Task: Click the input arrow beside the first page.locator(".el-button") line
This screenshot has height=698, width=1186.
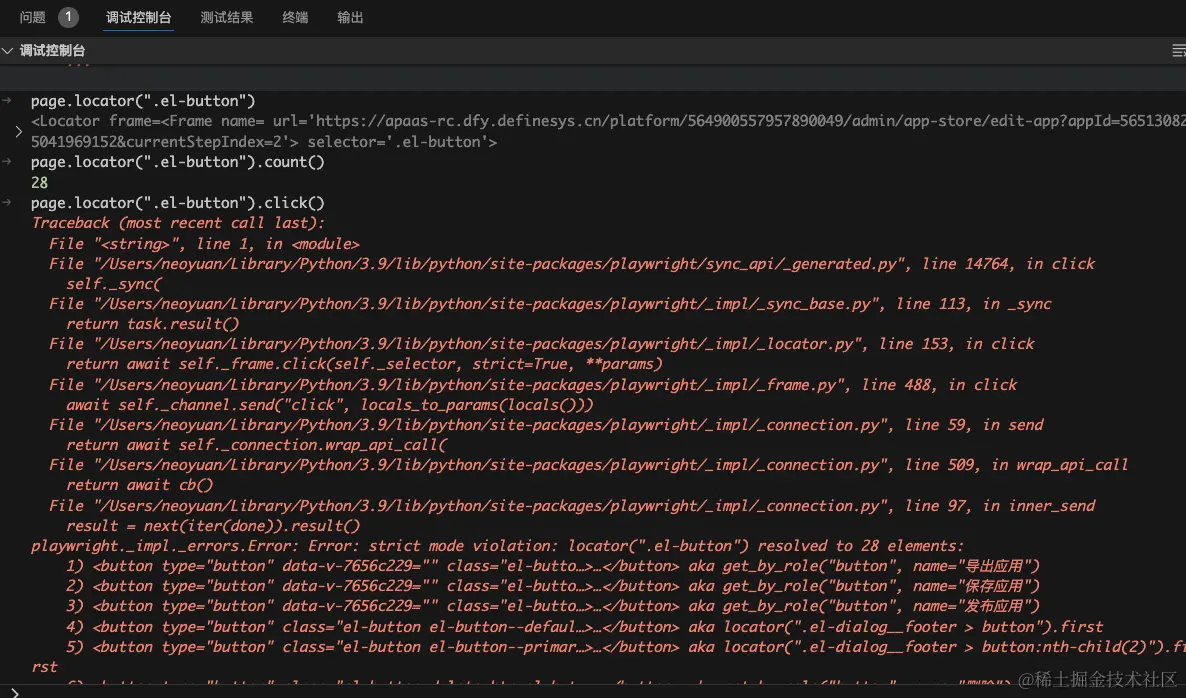Action: pos(7,101)
